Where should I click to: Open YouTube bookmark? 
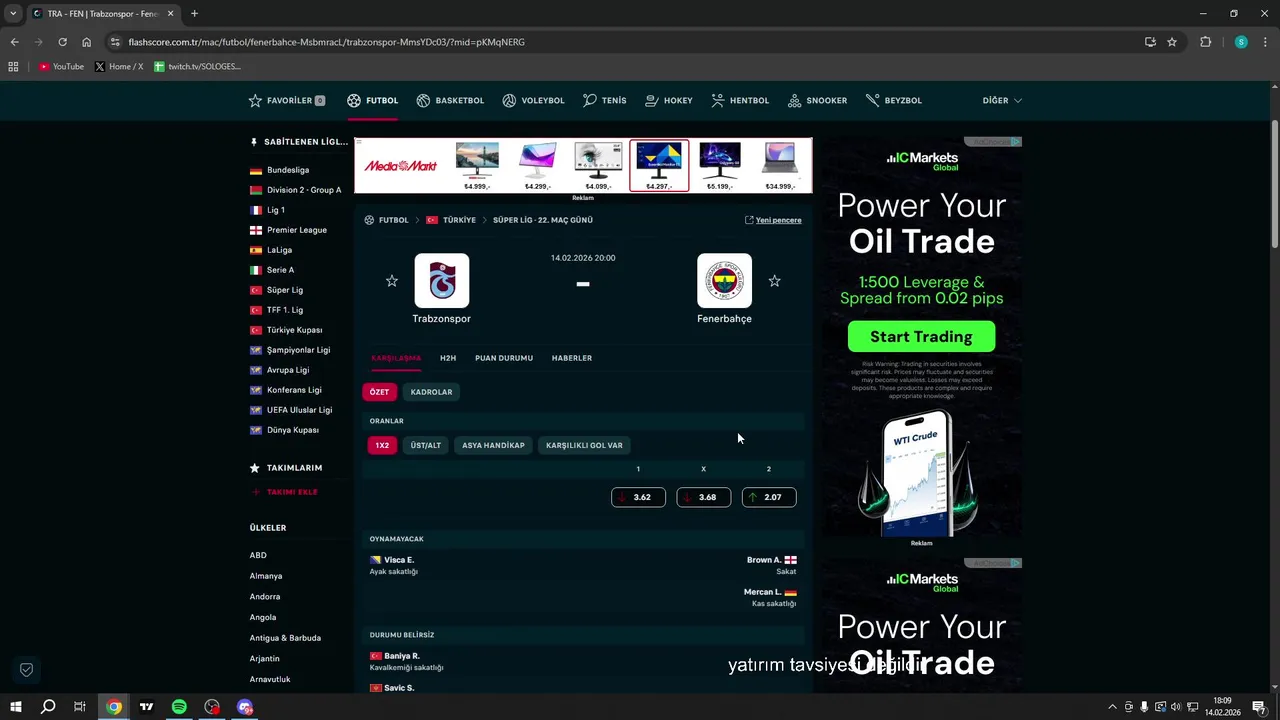61,67
